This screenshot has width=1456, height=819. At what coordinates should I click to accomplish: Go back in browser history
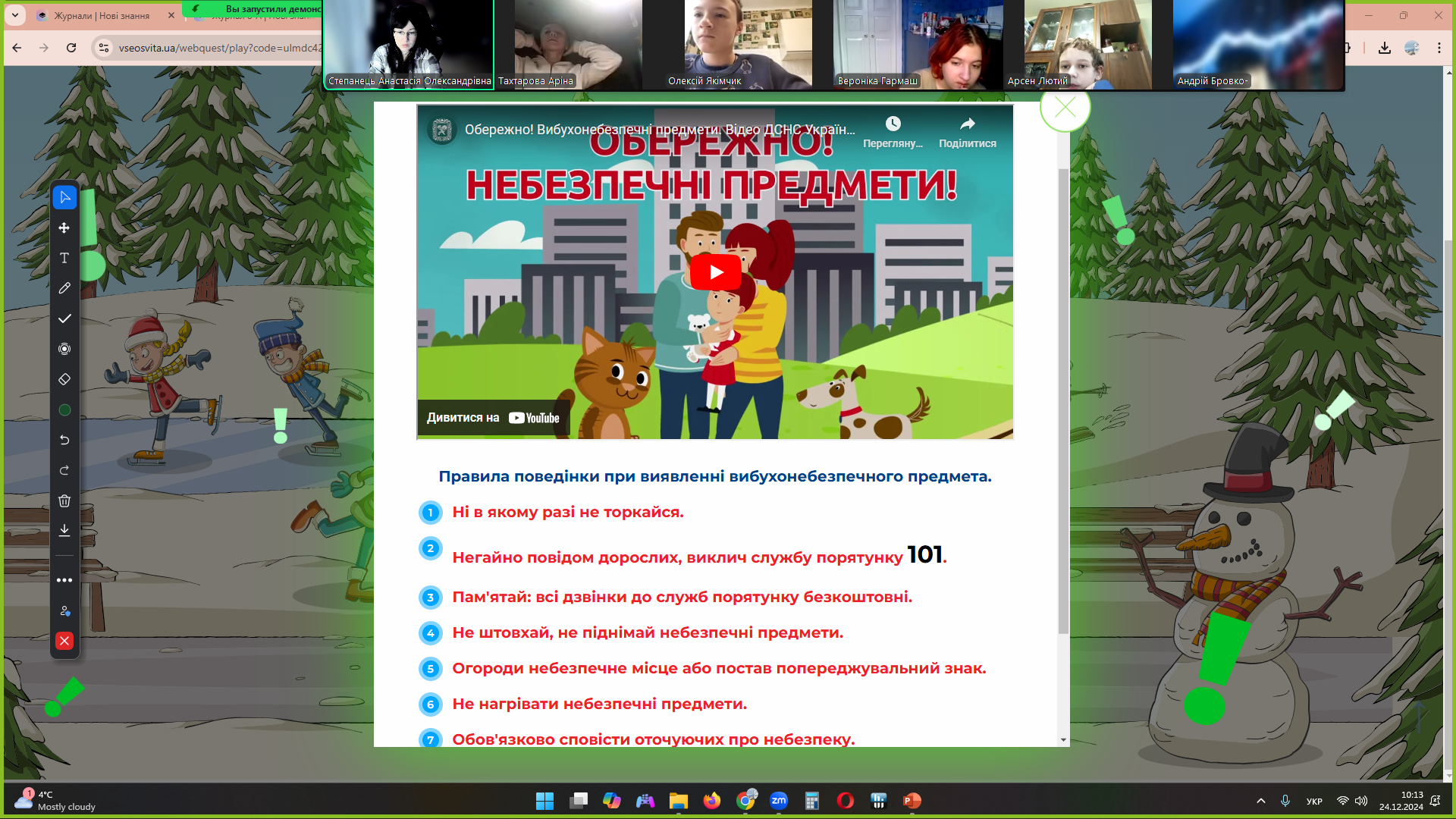coord(17,48)
